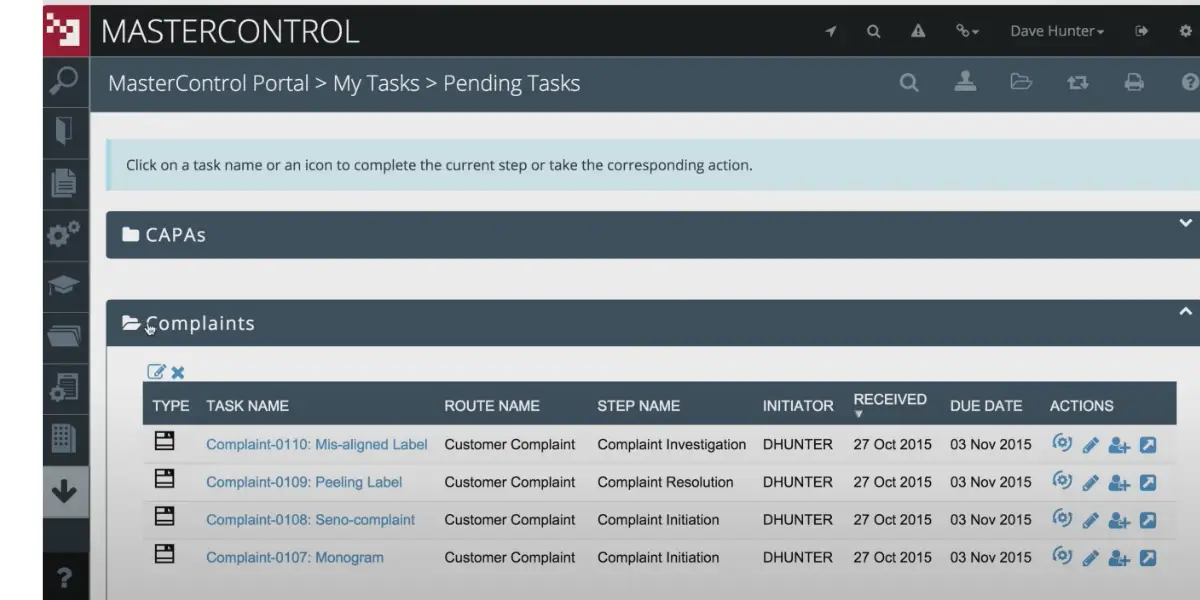
Task: Click the navigation arrow icon in top bar
Action: pos(831,31)
